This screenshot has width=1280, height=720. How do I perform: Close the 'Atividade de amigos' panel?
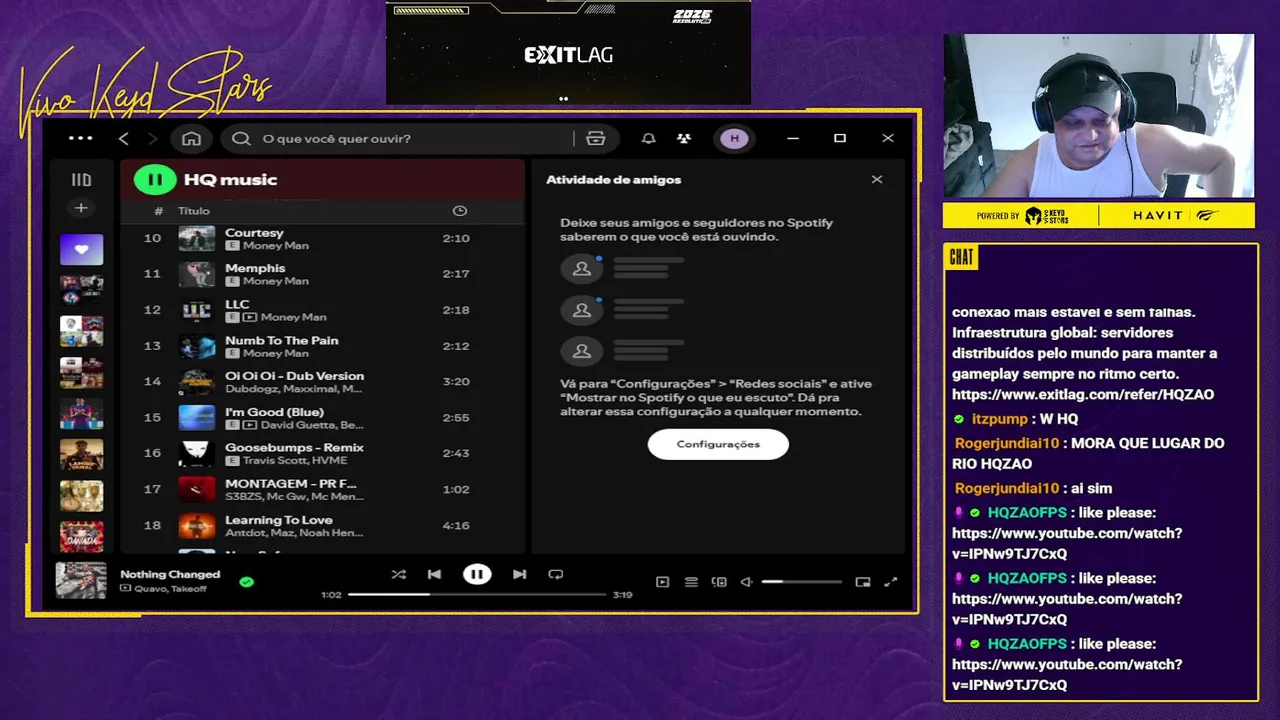pyautogui.click(x=877, y=180)
